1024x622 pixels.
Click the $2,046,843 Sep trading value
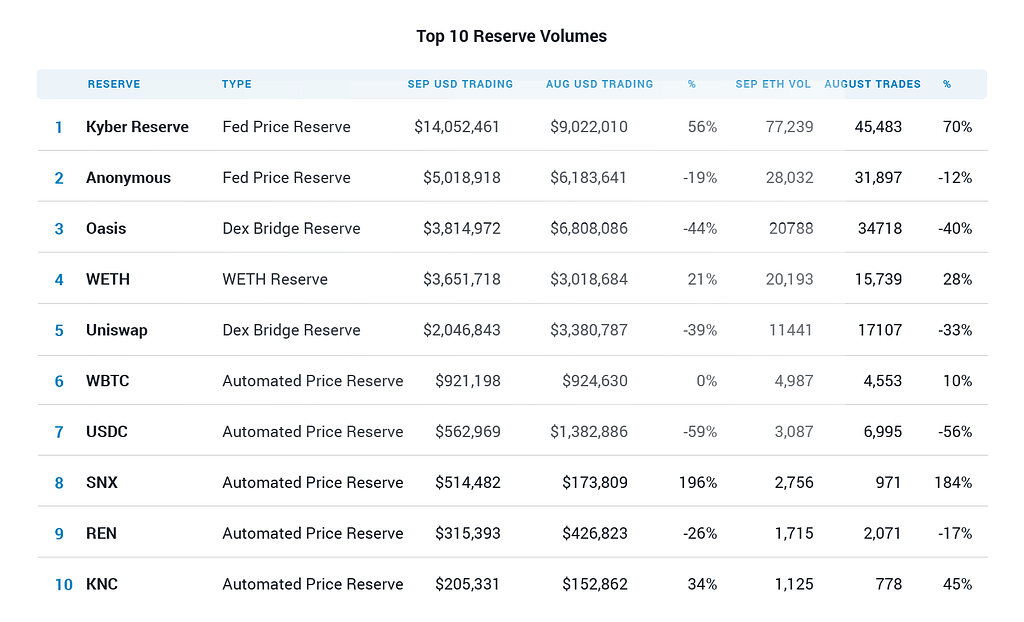[x=462, y=330]
